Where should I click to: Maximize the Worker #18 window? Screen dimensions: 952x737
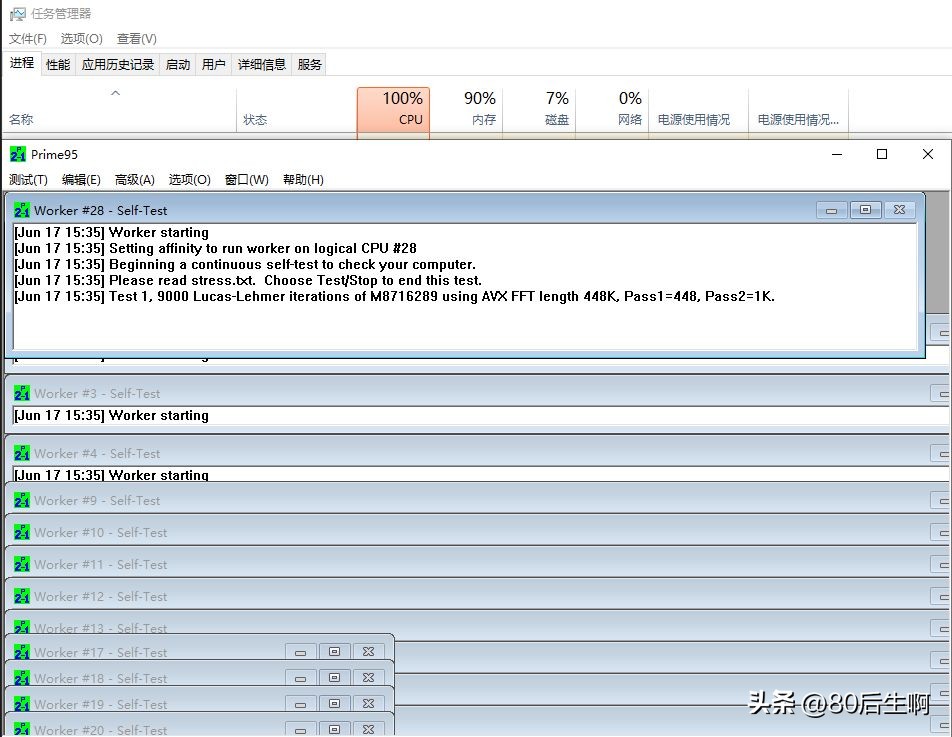point(335,678)
